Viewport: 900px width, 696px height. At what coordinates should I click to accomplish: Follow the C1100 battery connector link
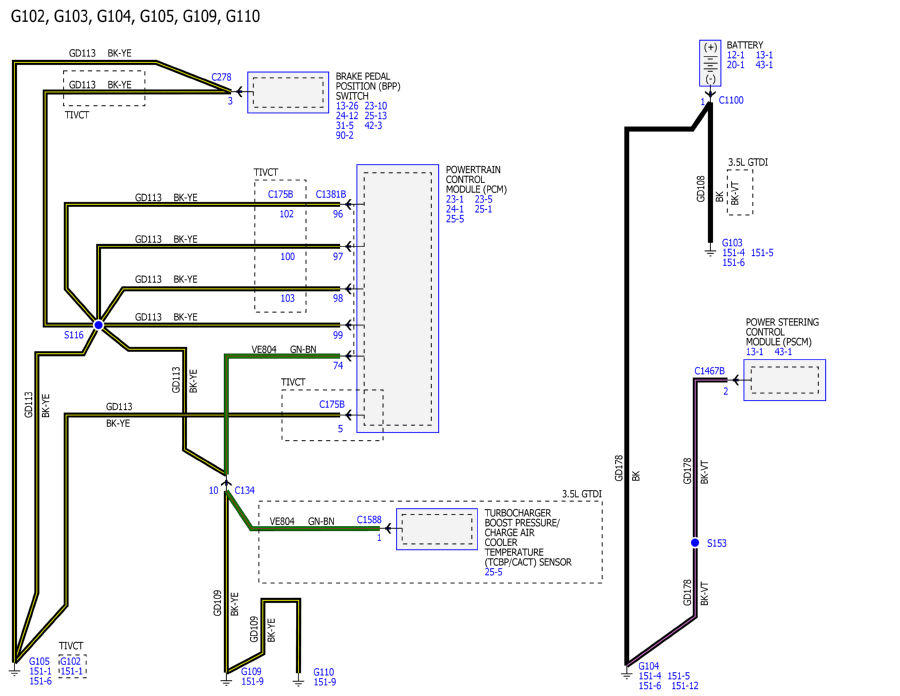pos(731,100)
